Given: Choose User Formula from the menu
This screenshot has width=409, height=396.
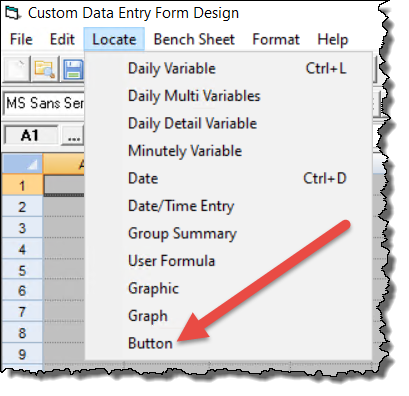Looking at the screenshot, I should pyautogui.click(x=229, y=261).
